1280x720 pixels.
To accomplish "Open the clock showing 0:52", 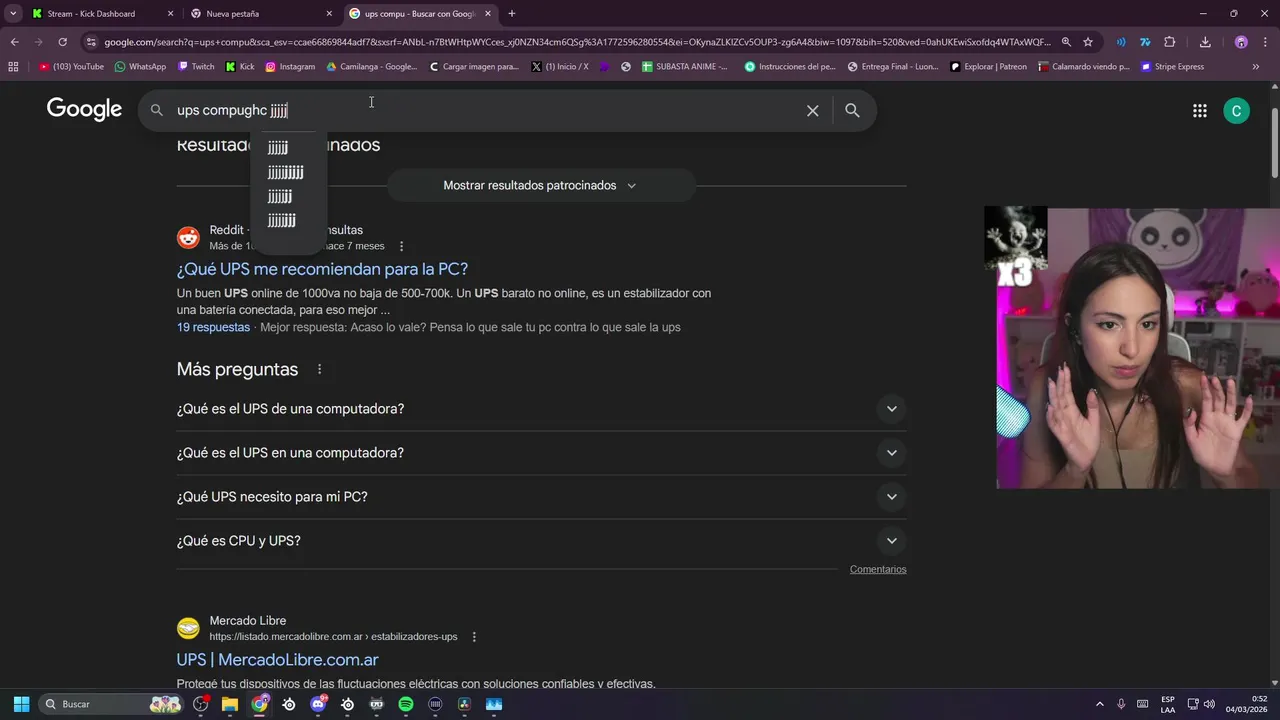I will click(x=1248, y=704).
